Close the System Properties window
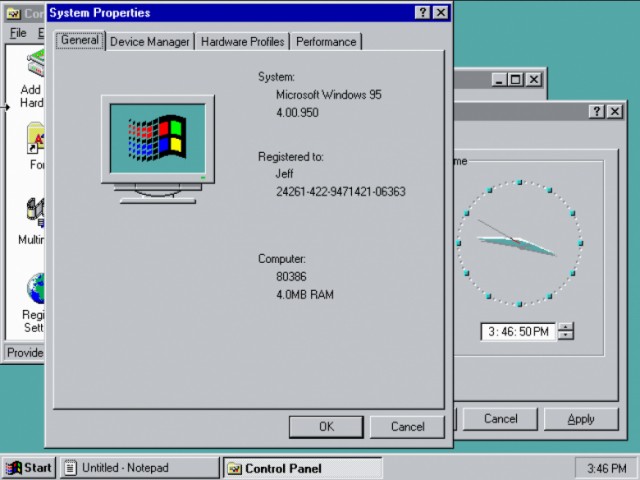Viewport: 640px width, 480px height. [x=441, y=13]
